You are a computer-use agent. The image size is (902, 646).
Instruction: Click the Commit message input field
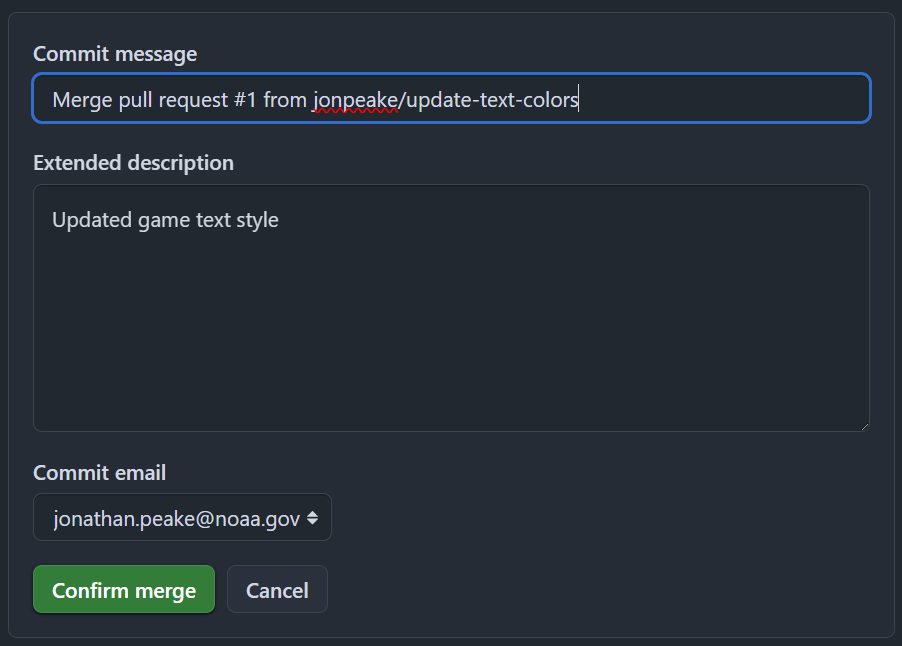tap(452, 98)
